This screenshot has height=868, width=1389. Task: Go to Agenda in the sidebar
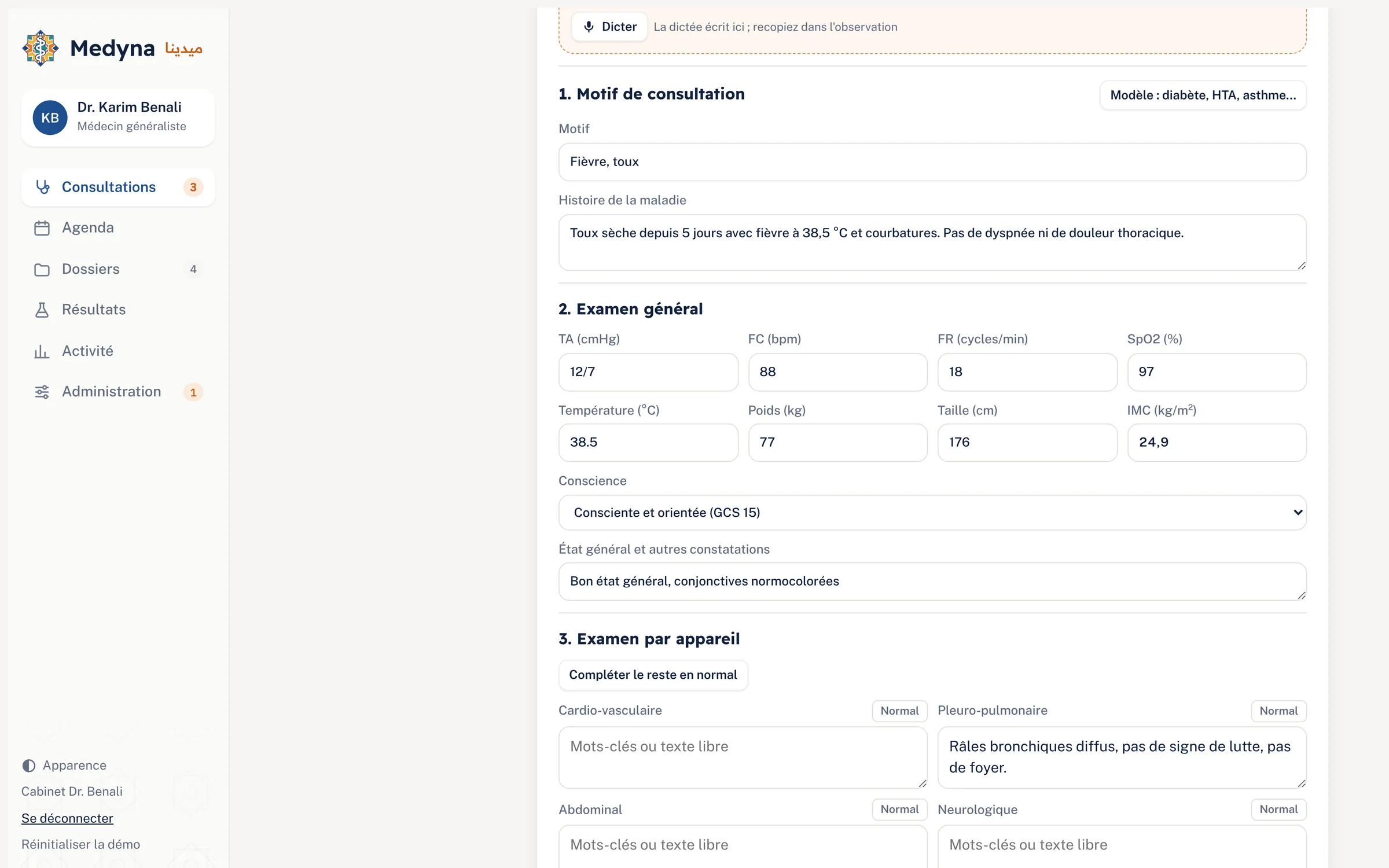click(118, 228)
